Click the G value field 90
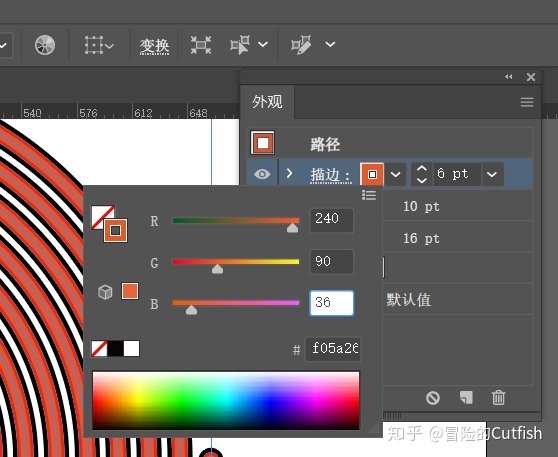The width and height of the screenshot is (558, 457). (x=332, y=262)
